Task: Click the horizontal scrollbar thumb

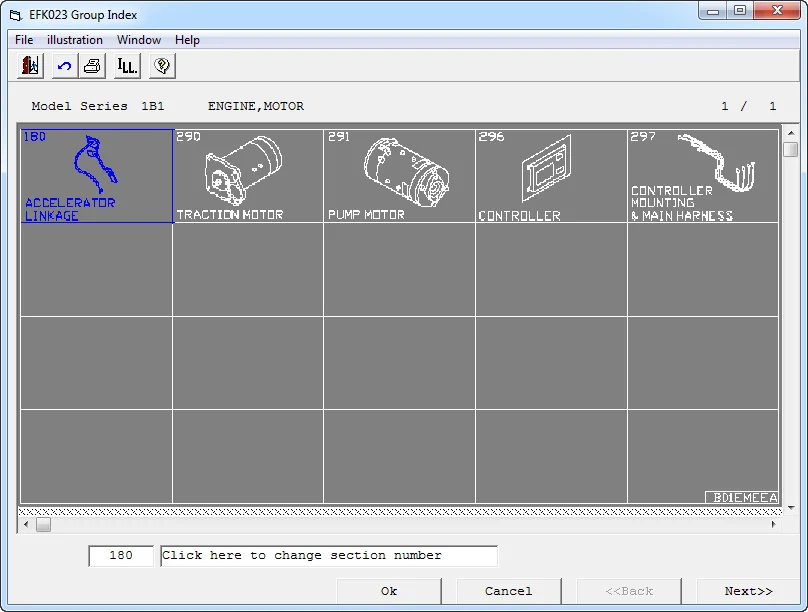Action: tap(43, 524)
